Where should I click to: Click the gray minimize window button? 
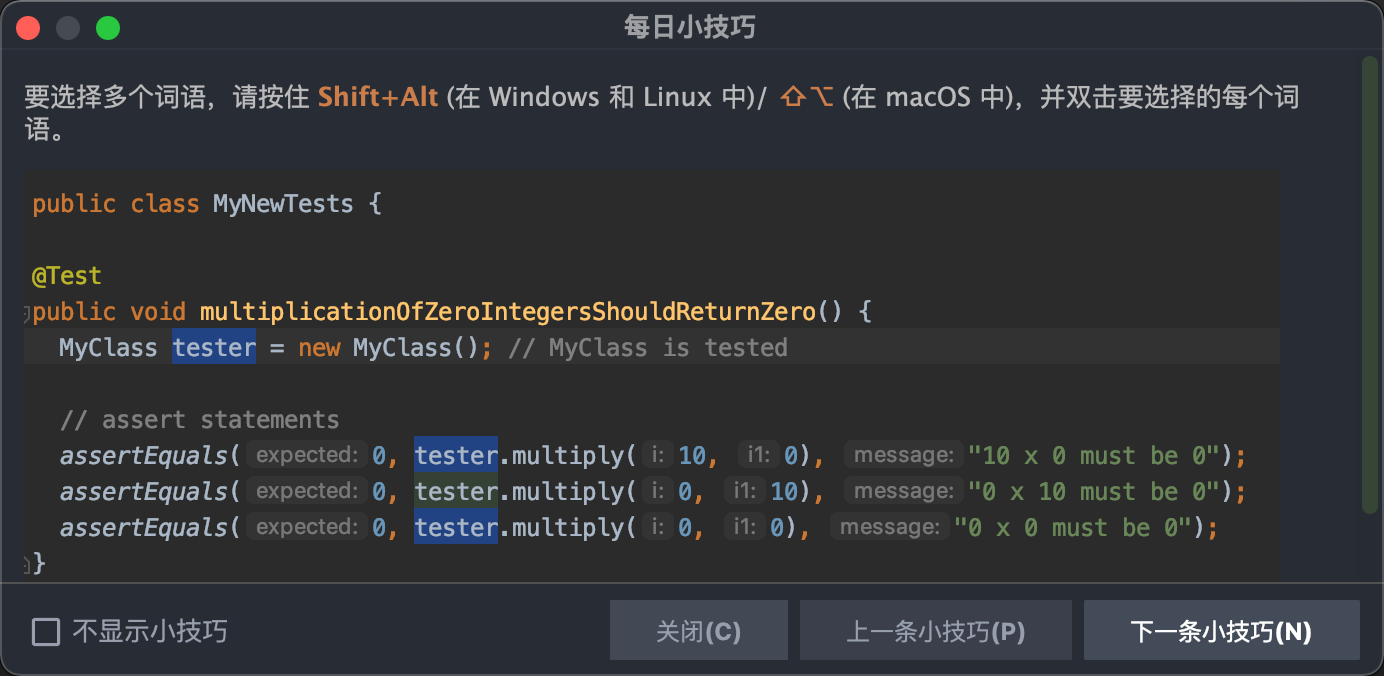click(68, 28)
